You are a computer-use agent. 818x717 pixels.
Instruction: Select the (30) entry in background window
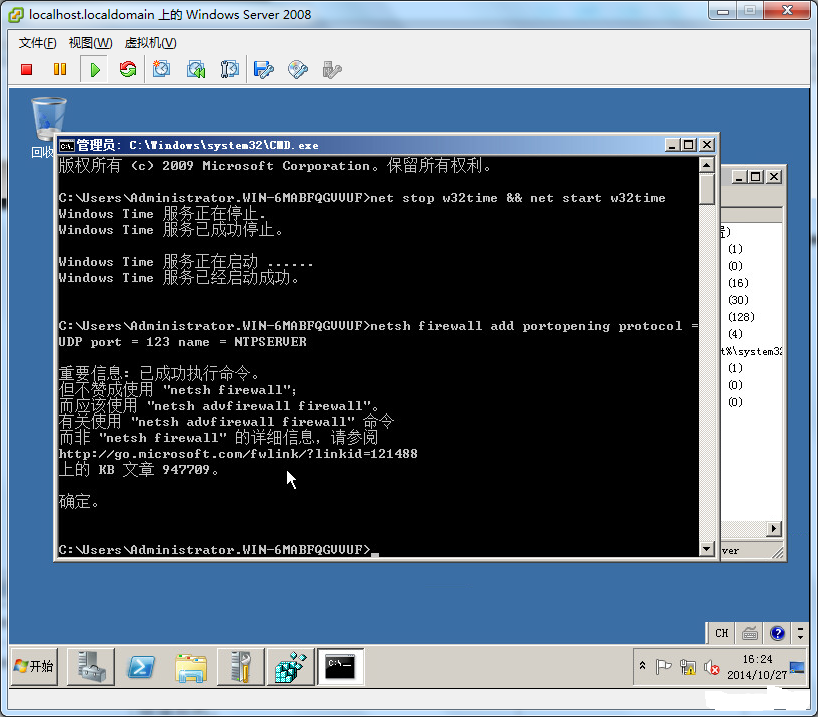point(738,300)
